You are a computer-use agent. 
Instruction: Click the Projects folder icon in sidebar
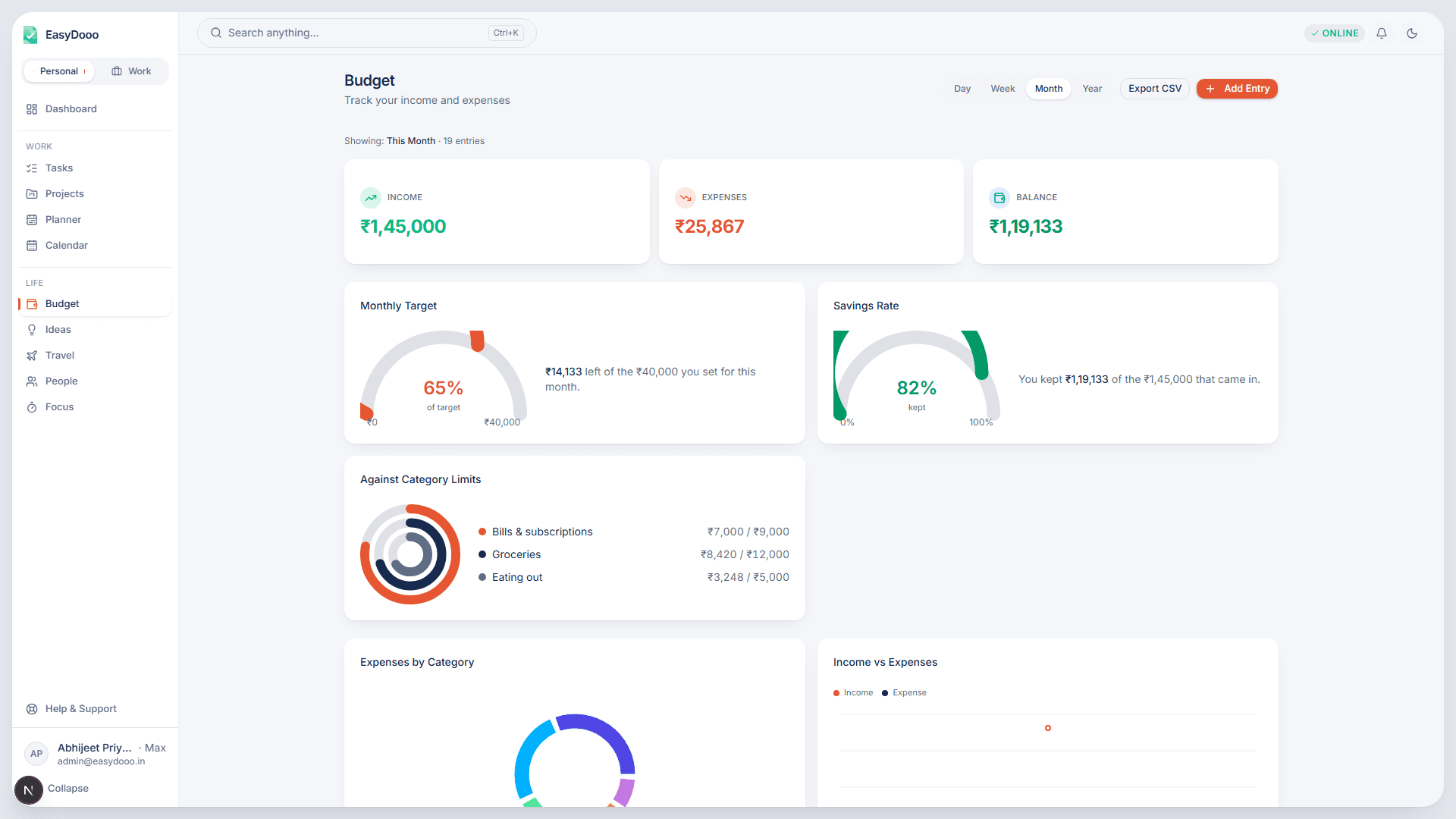pos(32,194)
